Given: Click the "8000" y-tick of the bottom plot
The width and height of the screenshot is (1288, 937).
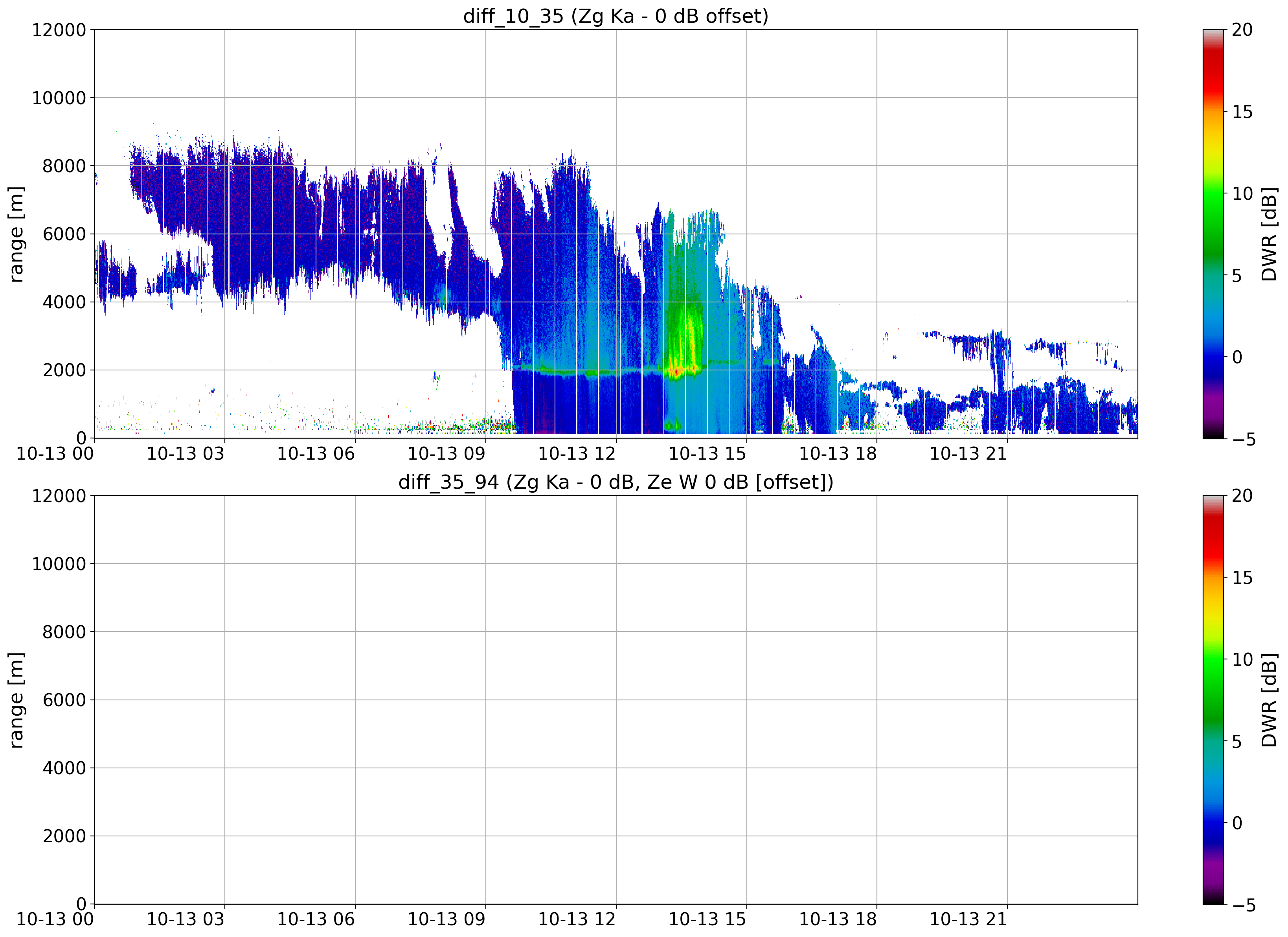Looking at the screenshot, I should point(64,632).
